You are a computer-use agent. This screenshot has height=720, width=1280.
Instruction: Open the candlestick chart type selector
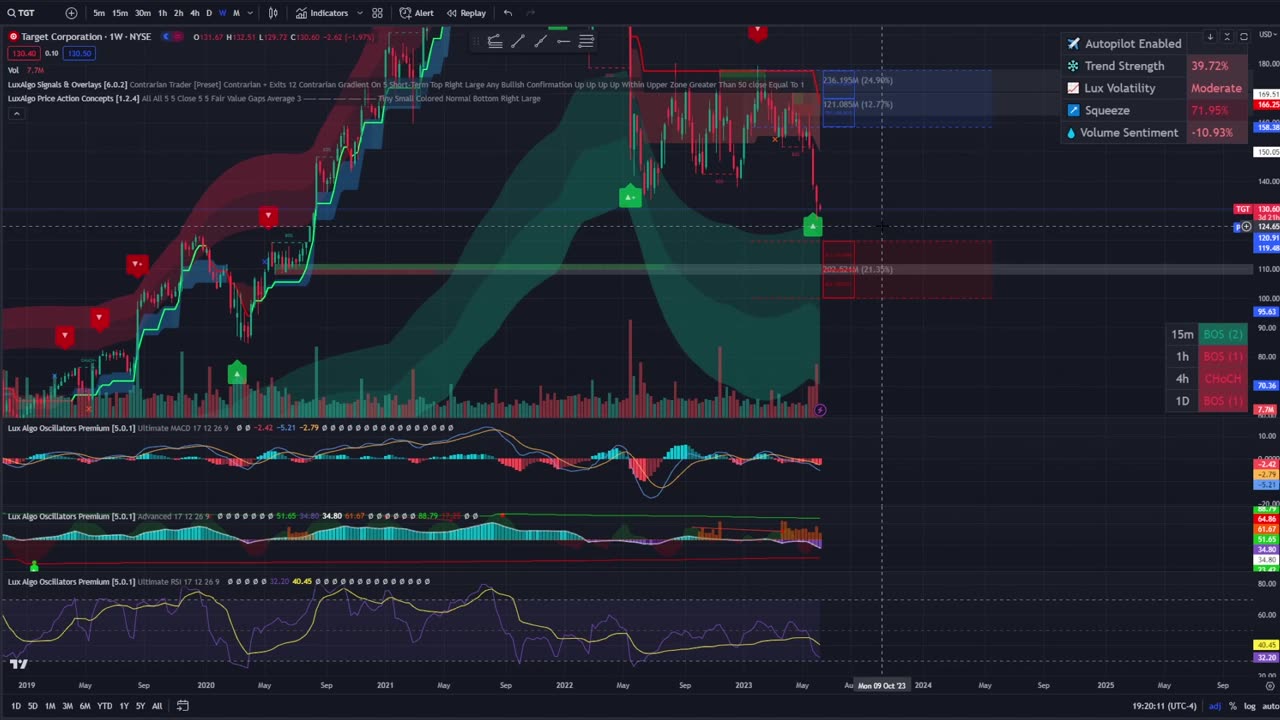(x=273, y=13)
